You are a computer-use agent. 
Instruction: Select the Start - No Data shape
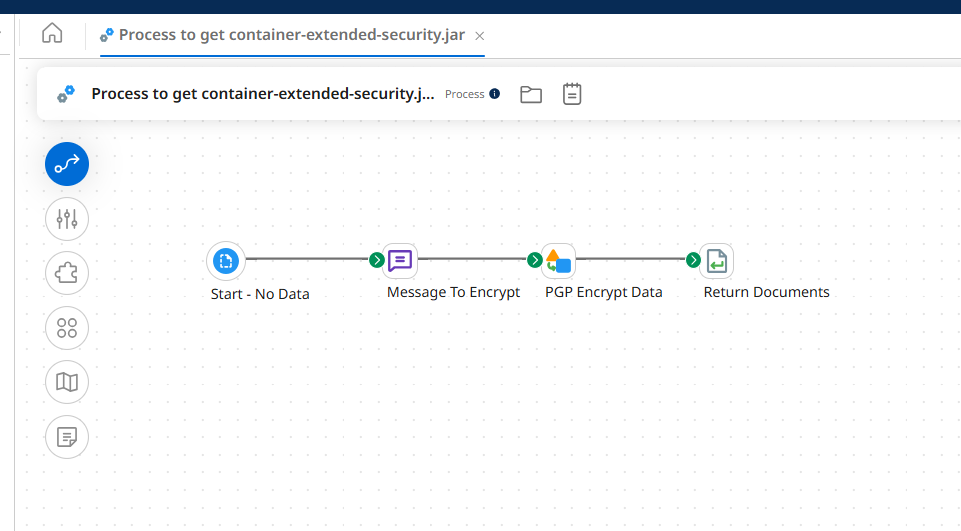tap(226, 261)
